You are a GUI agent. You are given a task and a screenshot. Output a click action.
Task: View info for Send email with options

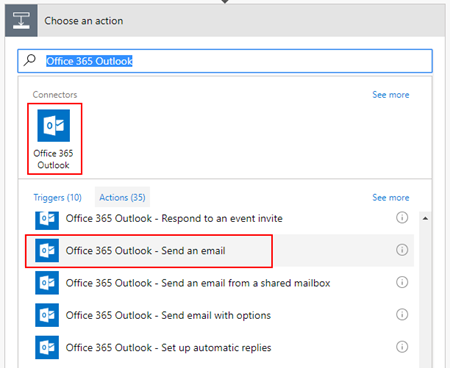point(402,314)
